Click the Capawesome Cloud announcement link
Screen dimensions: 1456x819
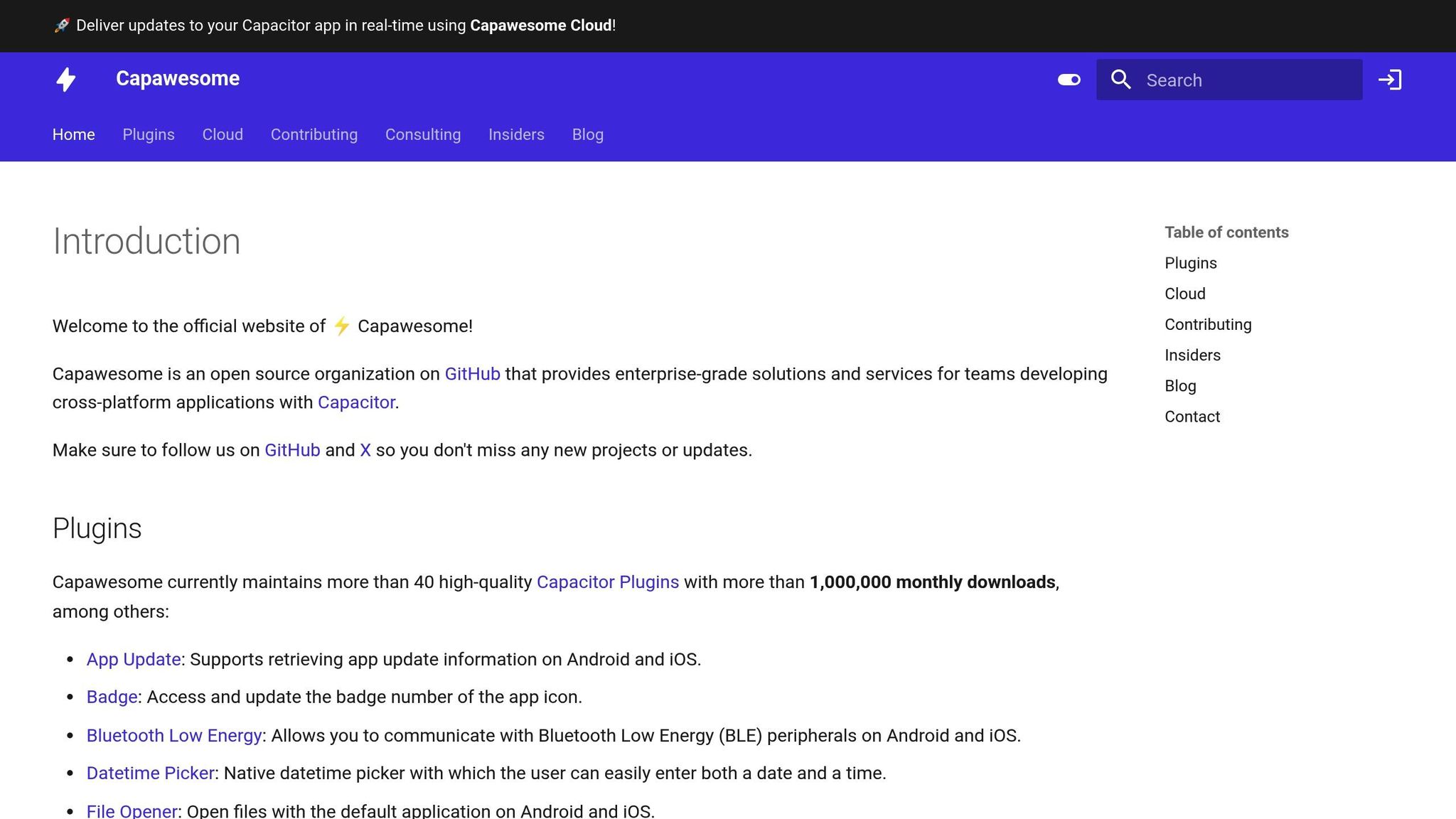(x=541, y=26)
